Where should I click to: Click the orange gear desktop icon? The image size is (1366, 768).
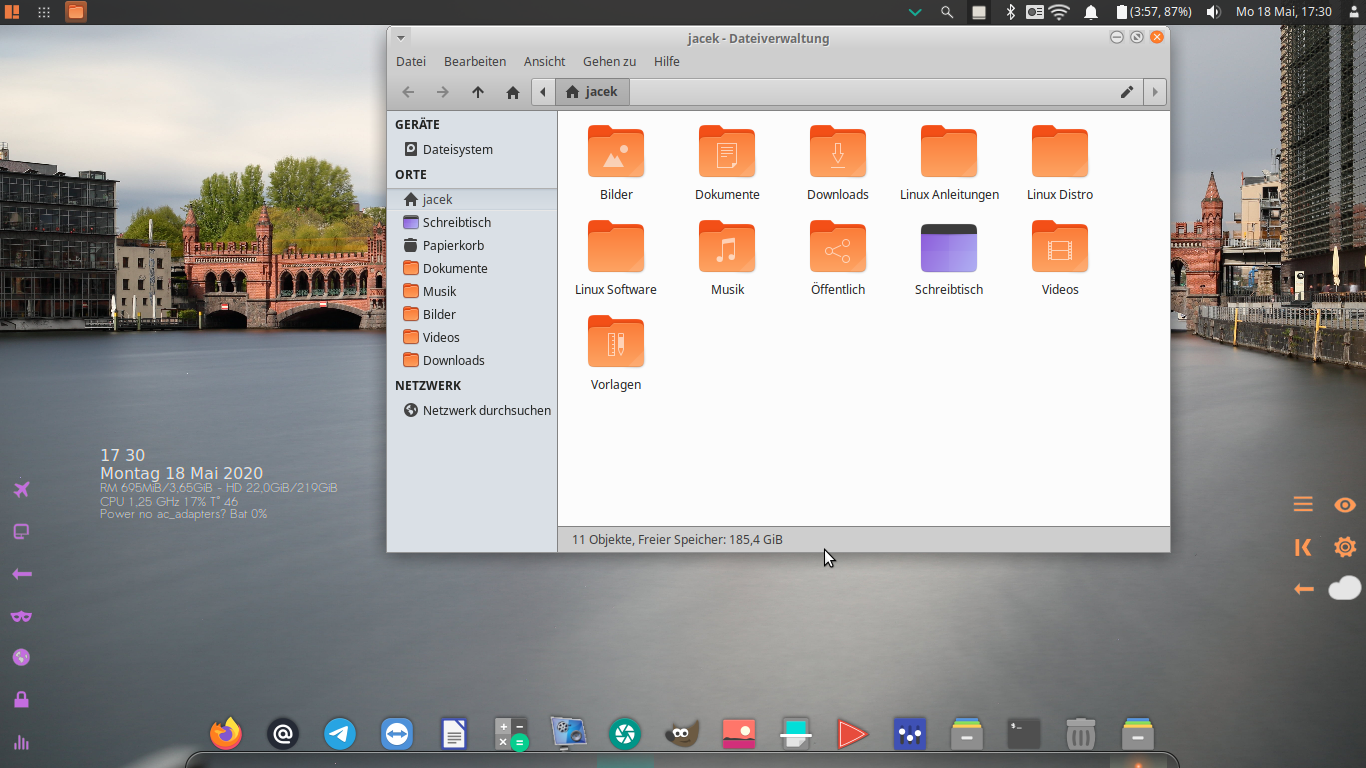pos(1345,547)
